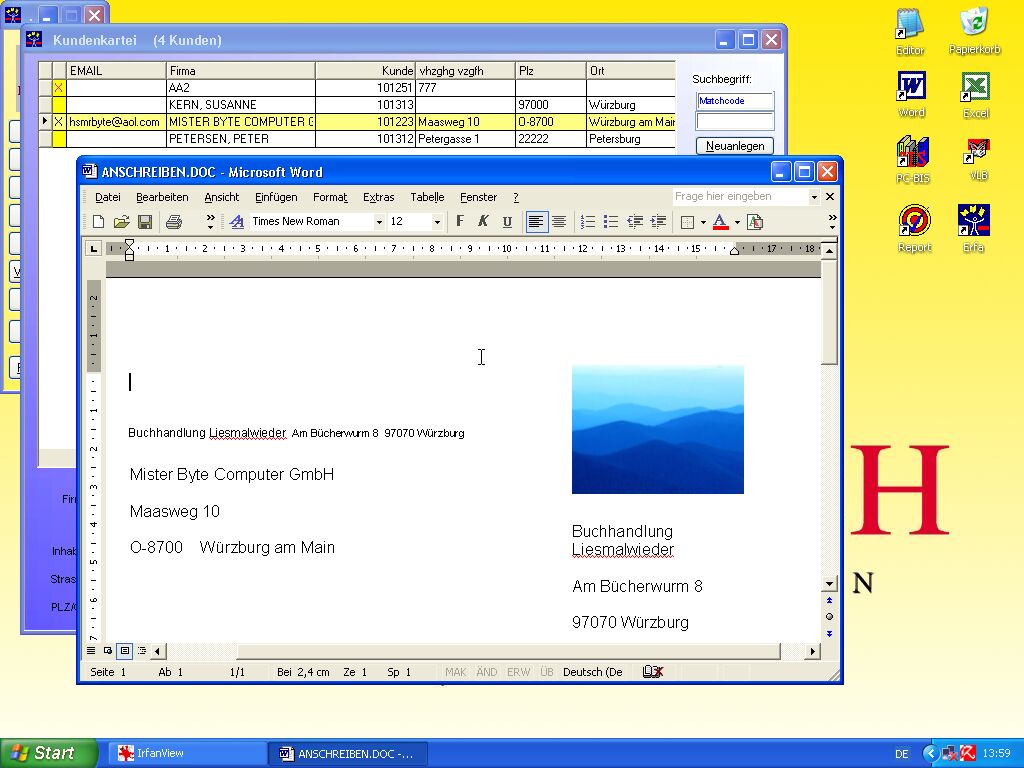
Task: Toggle left text alignment
Action: point(536,222)
